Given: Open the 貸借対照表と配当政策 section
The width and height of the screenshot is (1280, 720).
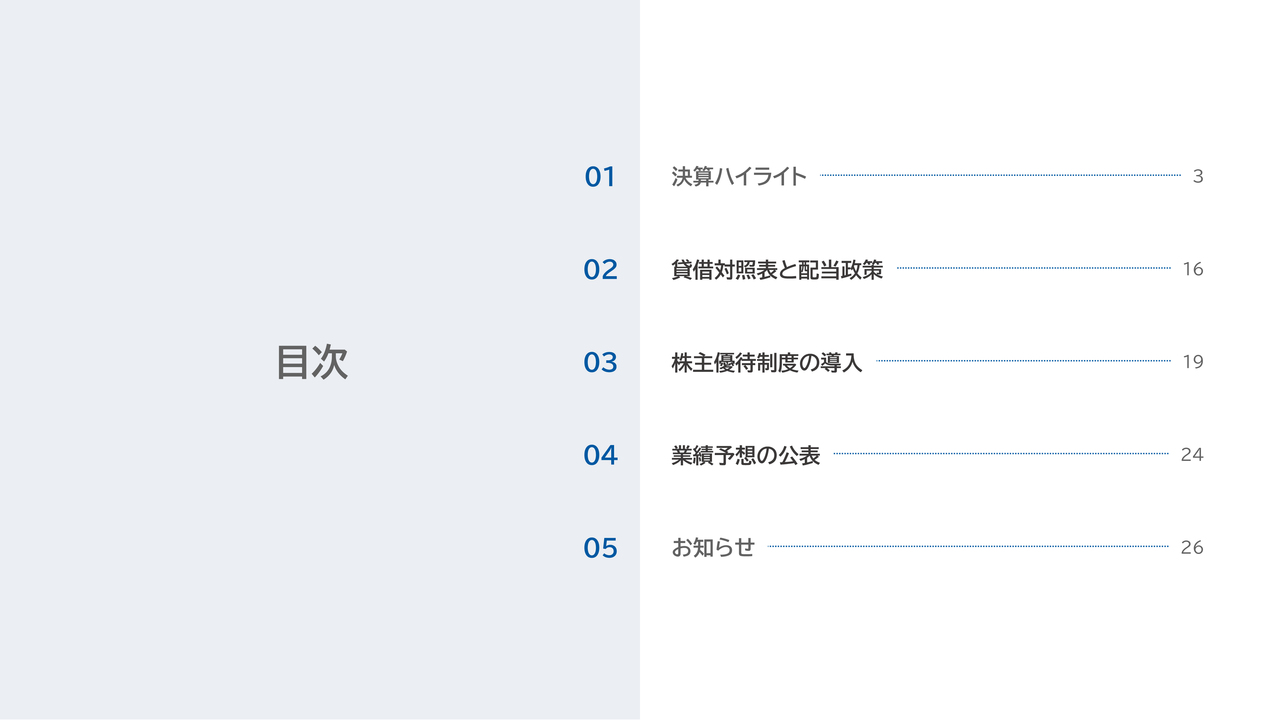Looking at the screenshot, I should 777,270.
